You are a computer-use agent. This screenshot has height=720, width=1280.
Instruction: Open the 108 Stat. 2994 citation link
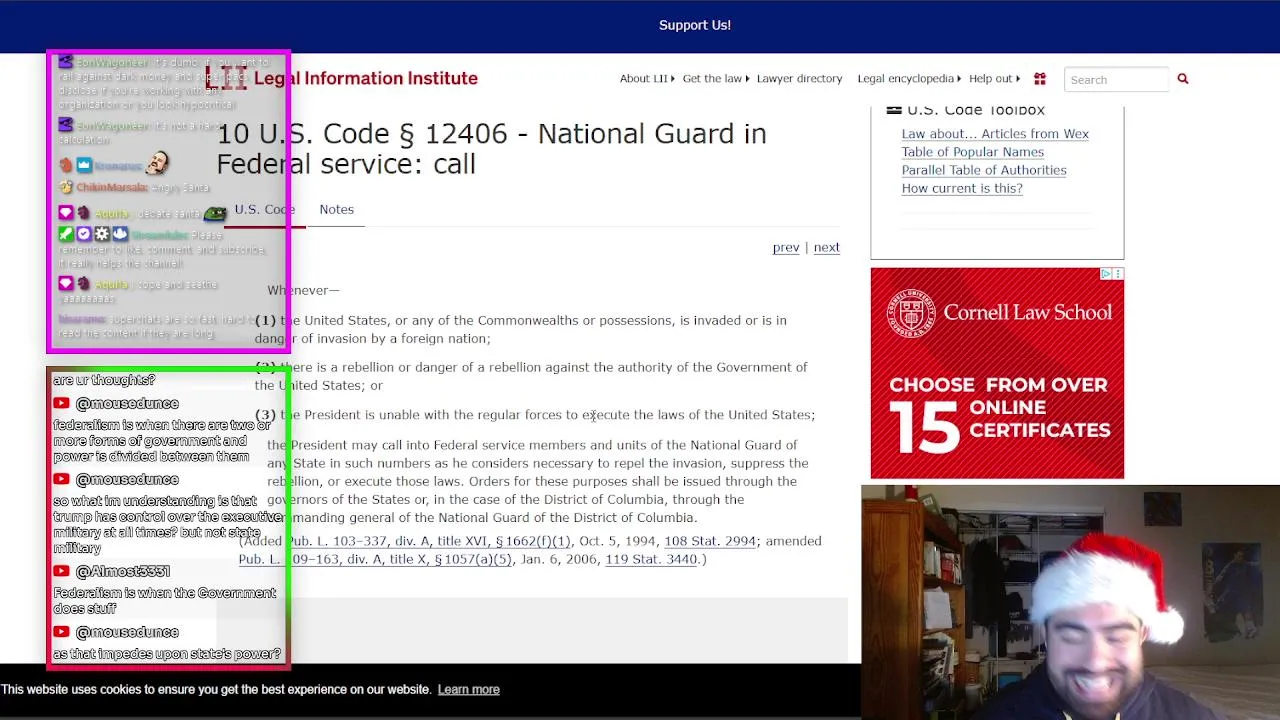[710, 541]
